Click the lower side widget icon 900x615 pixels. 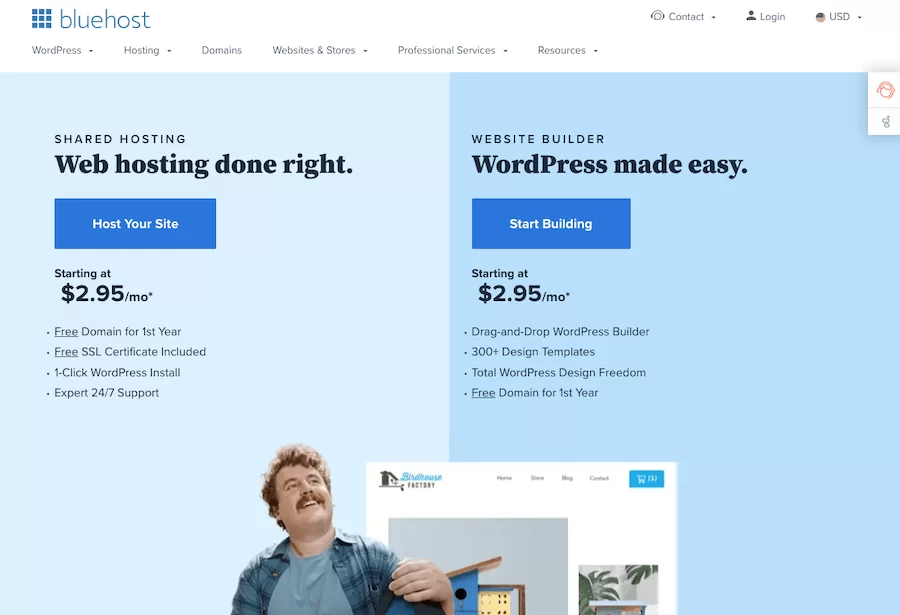[x=886, y=121]
